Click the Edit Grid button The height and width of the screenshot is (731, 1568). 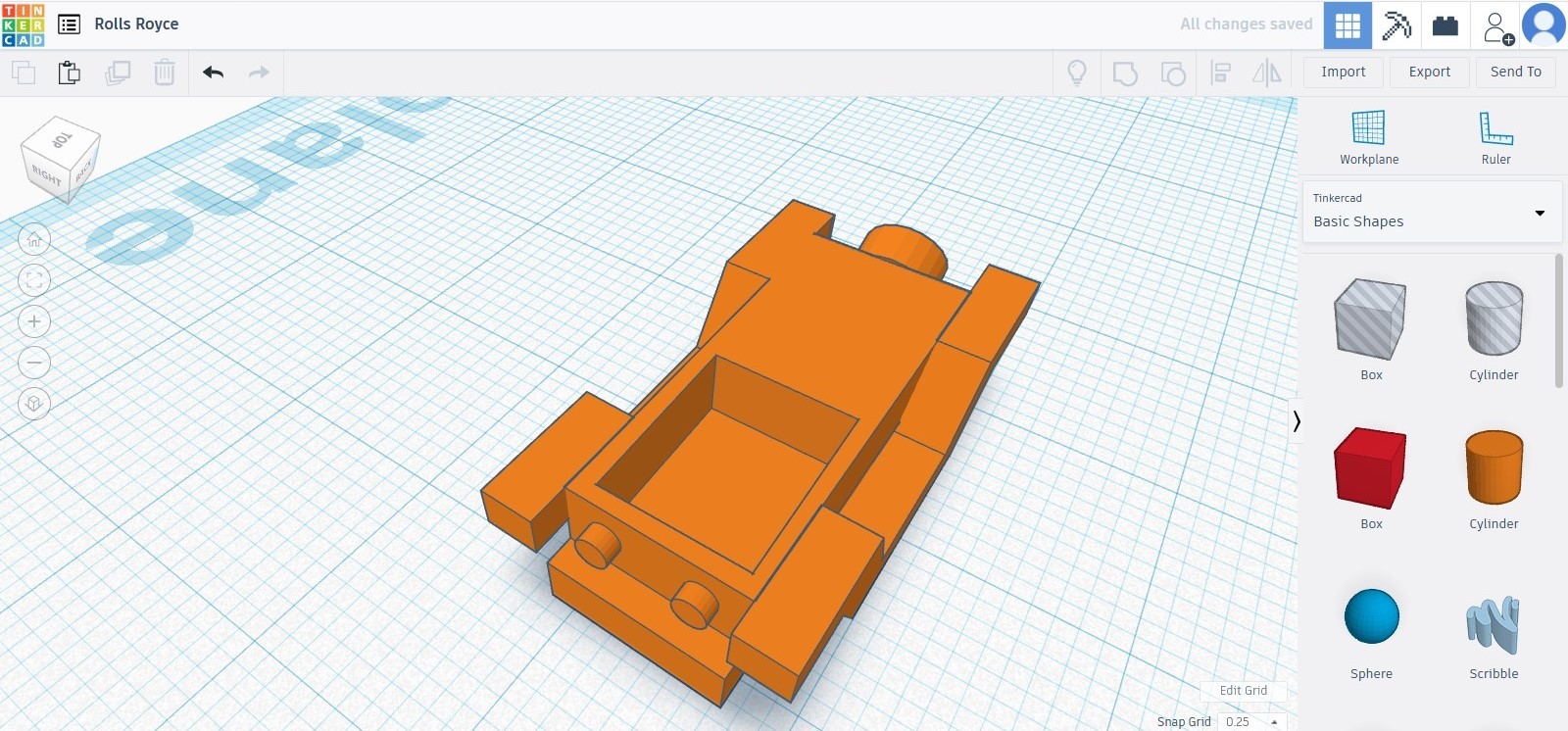1244,691
